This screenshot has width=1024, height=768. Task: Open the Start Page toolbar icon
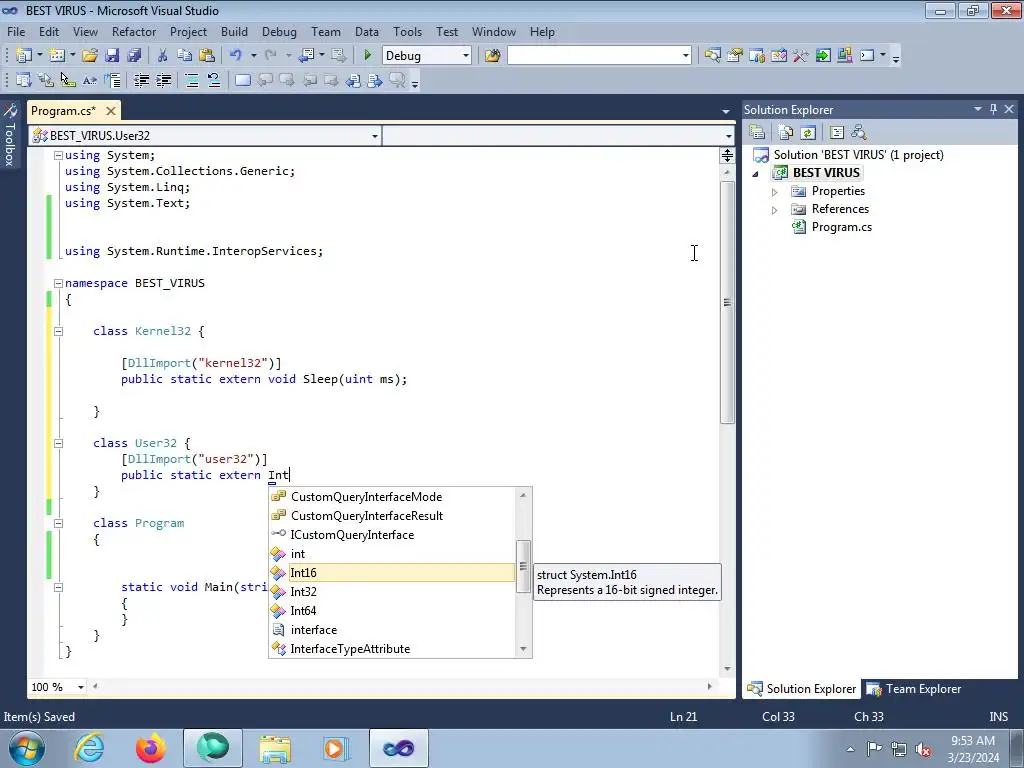[823, 56]
